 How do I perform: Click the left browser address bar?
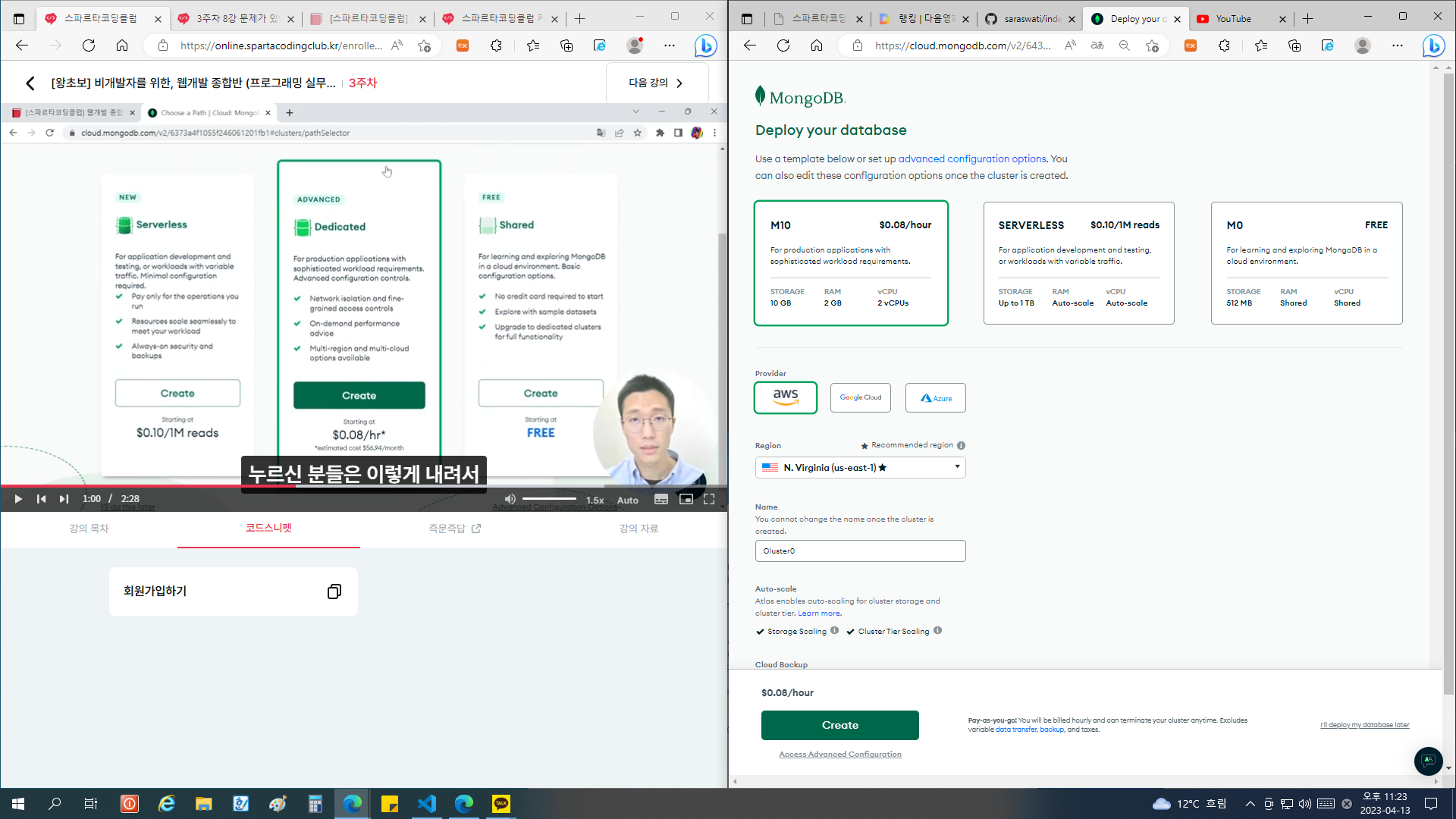(x=281, y=45)
